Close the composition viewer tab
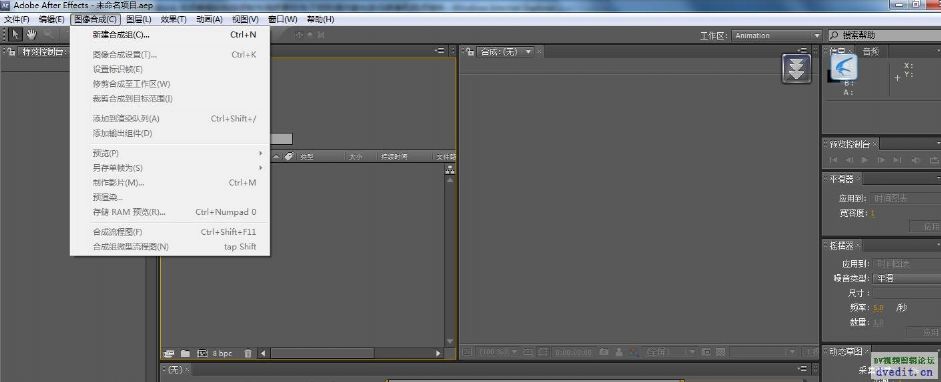This screenshot has width=941, height=382. point(540,52)
